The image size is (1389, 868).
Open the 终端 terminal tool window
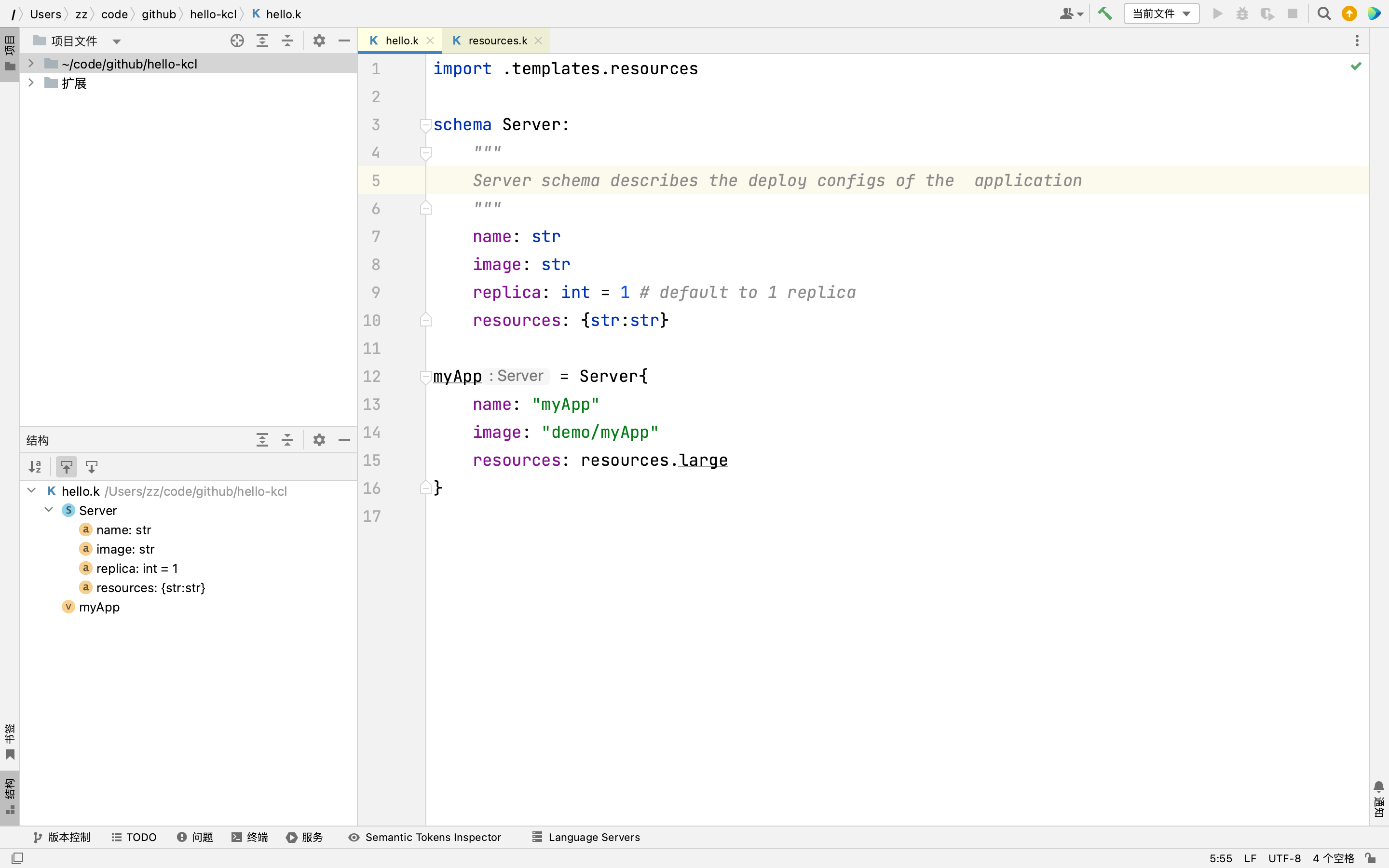click(250, 837)
